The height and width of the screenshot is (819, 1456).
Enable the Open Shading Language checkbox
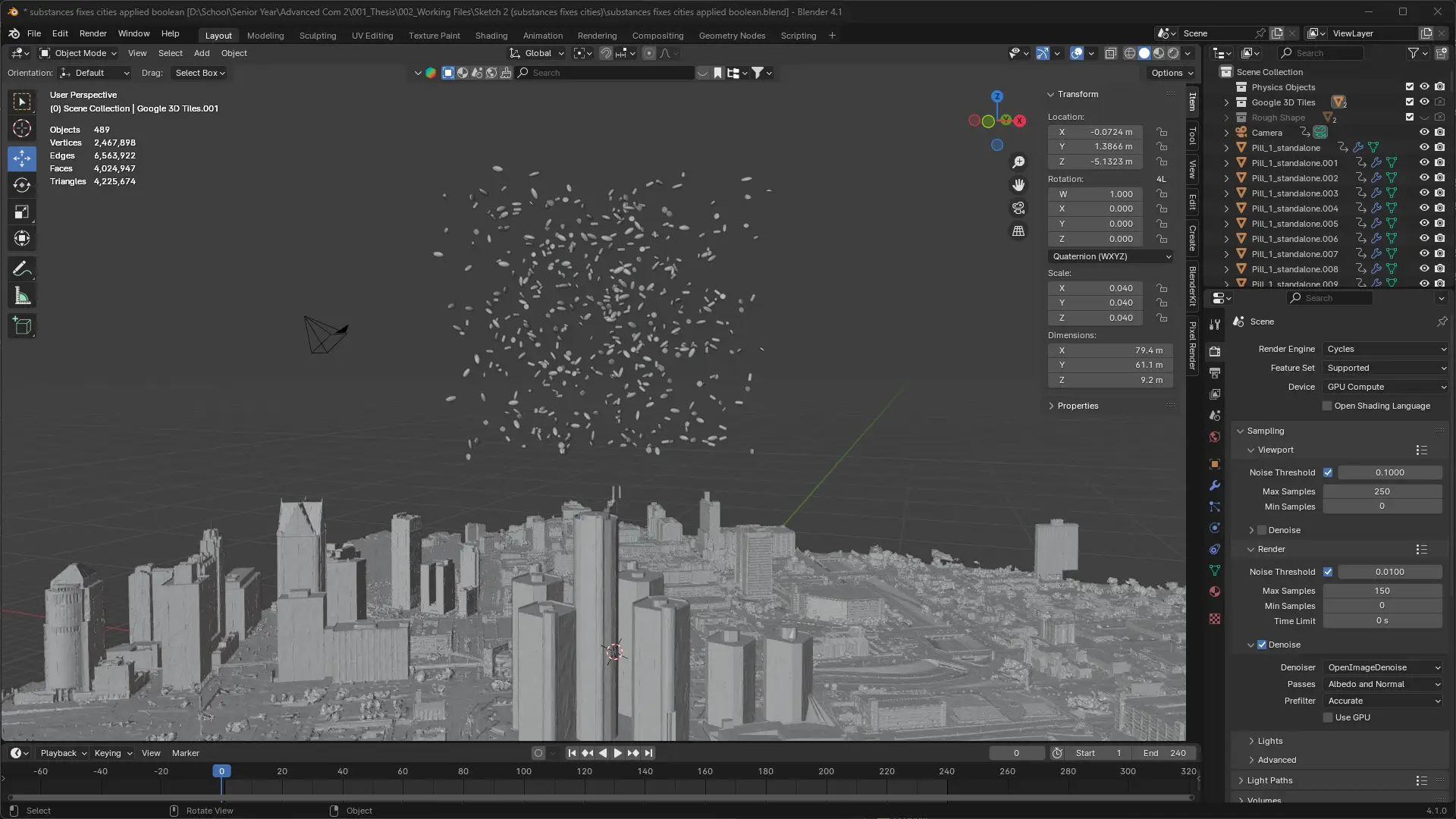(1327, 406)
